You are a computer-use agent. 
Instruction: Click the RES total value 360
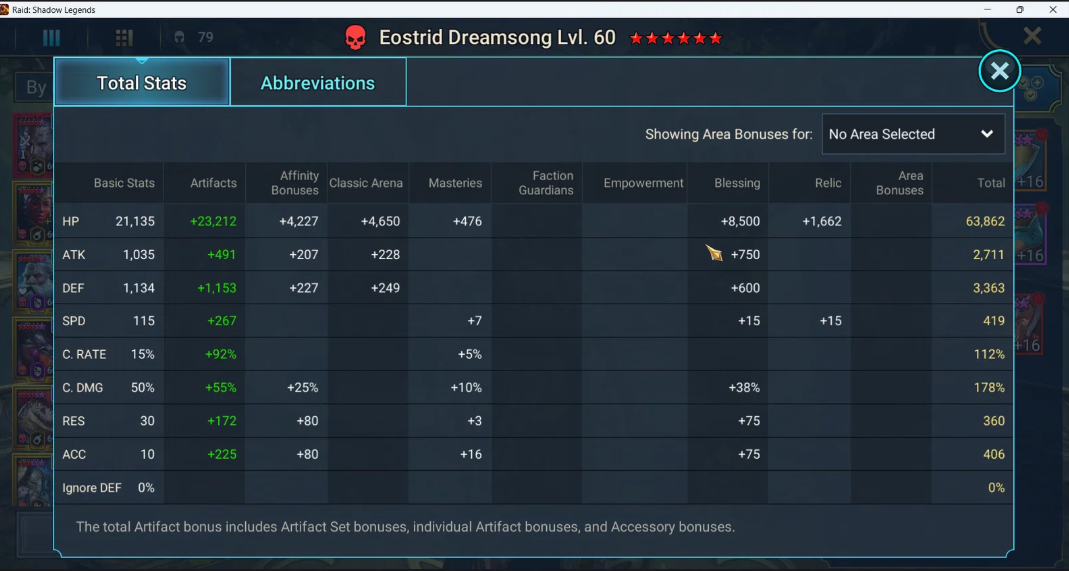click(994, 420)
